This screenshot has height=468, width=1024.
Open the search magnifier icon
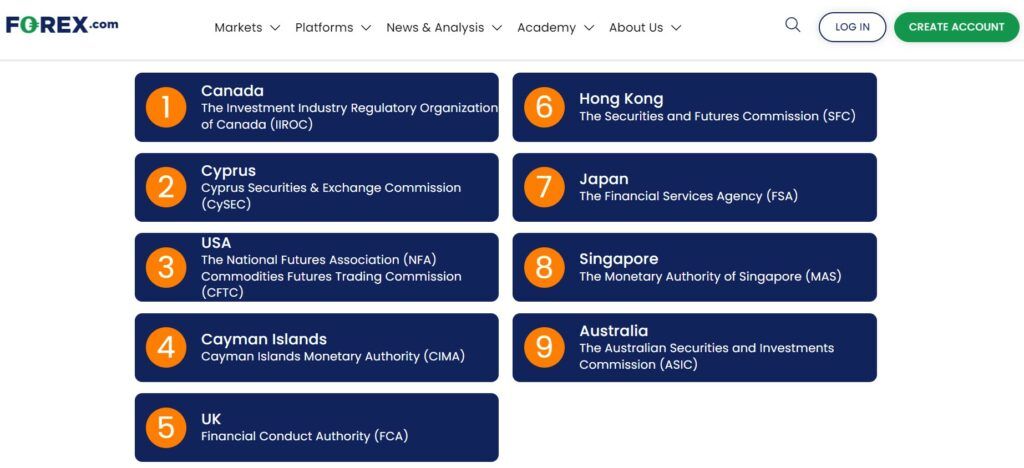pos(793,26)
